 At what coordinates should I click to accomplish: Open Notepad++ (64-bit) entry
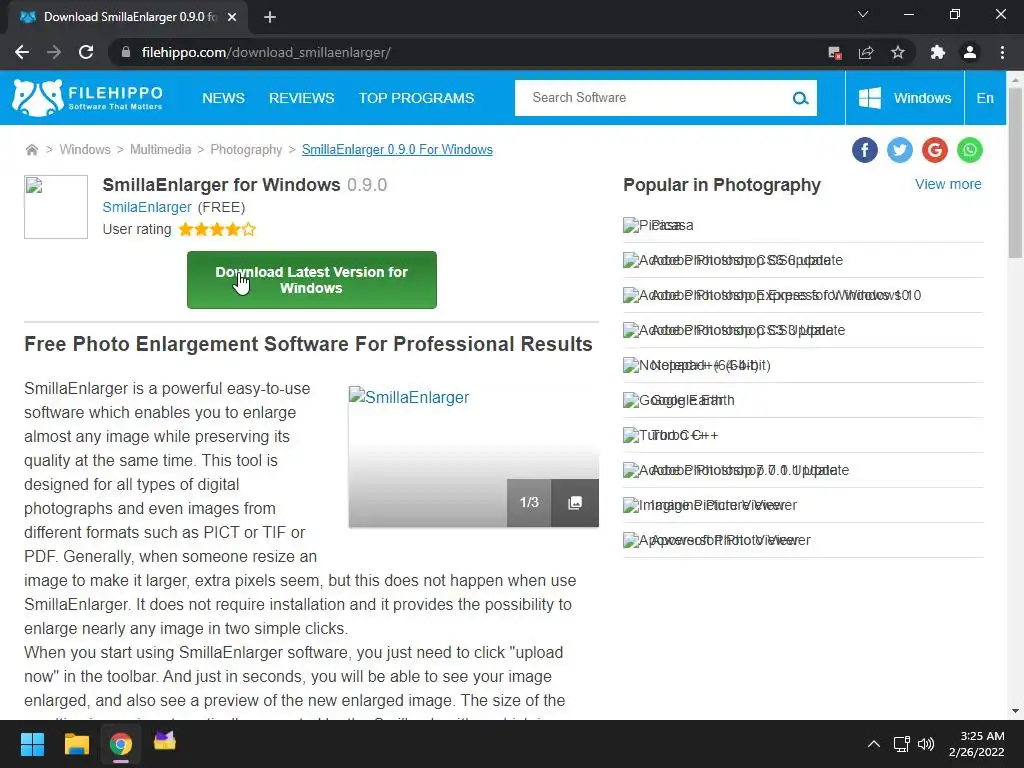803,365
